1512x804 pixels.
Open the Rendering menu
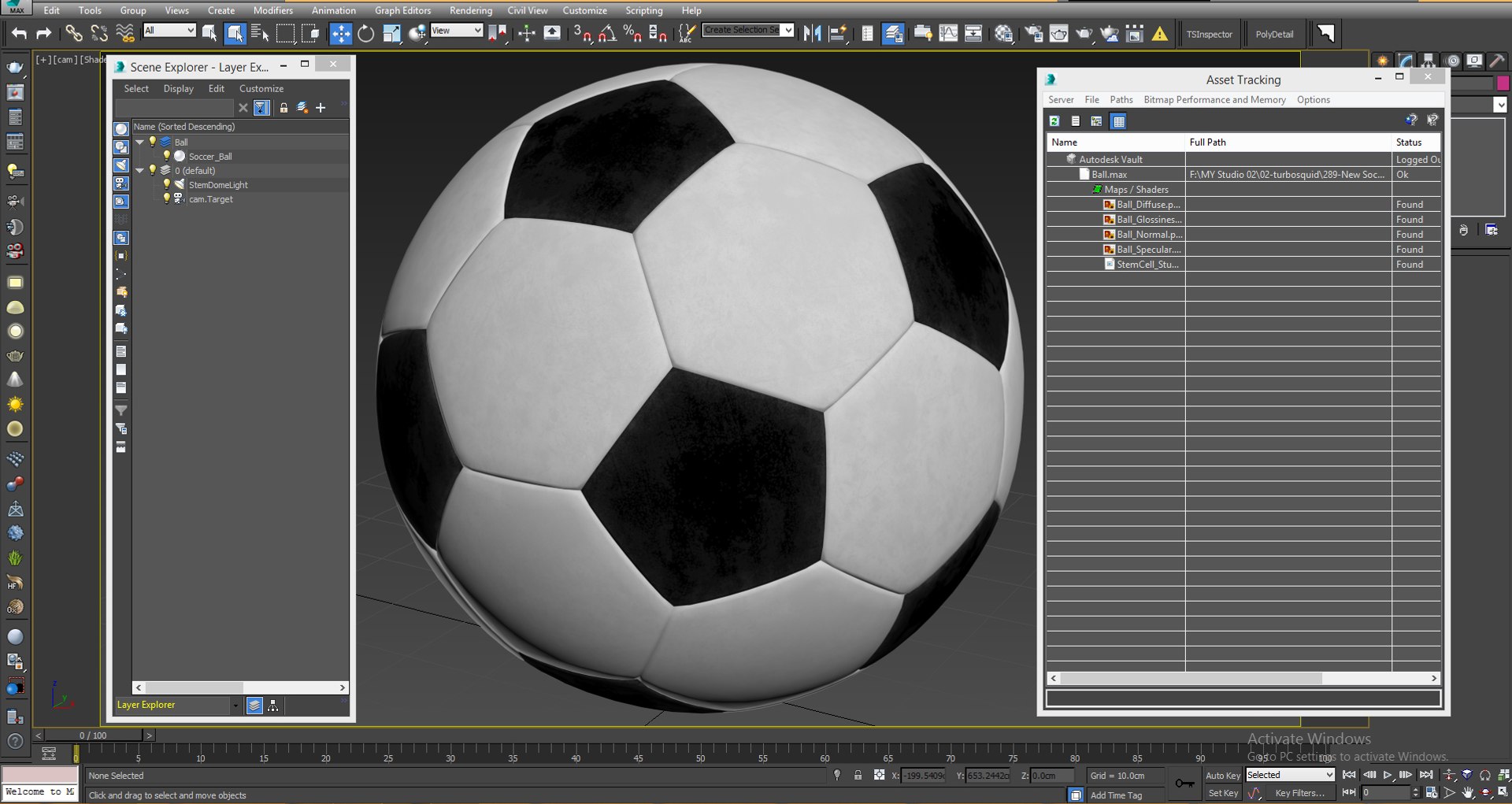(x=471, y=10)
